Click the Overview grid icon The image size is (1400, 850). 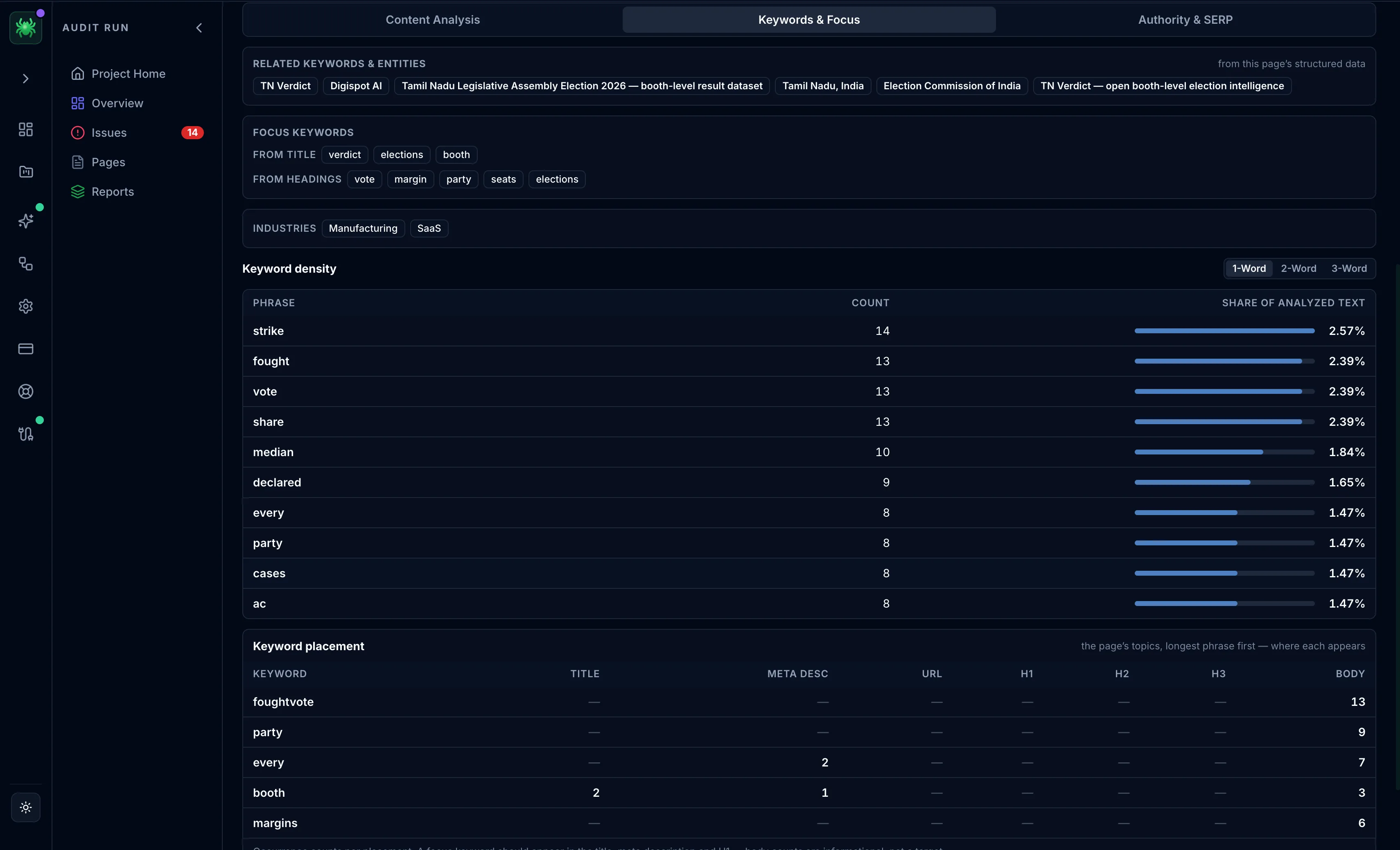pyautogui.click(x=78, y=103)
